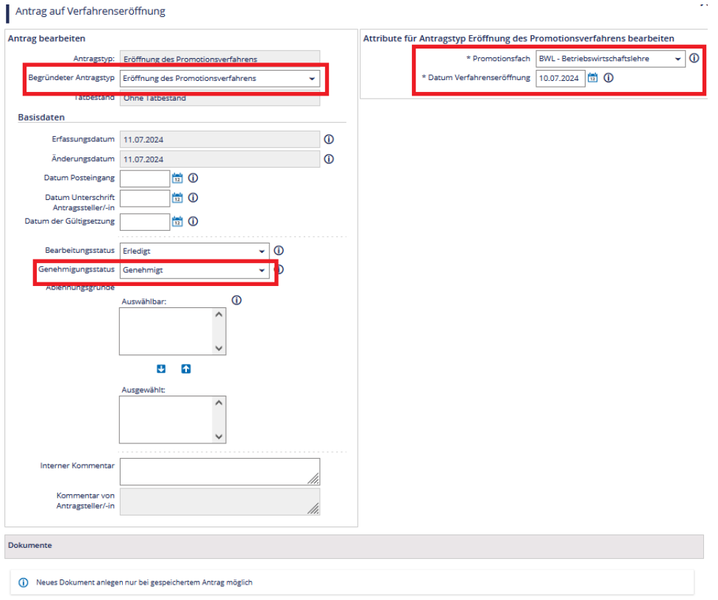718x600 pixels.
Task: Move reason up with blue up arrow
Action: click(185, 369)
